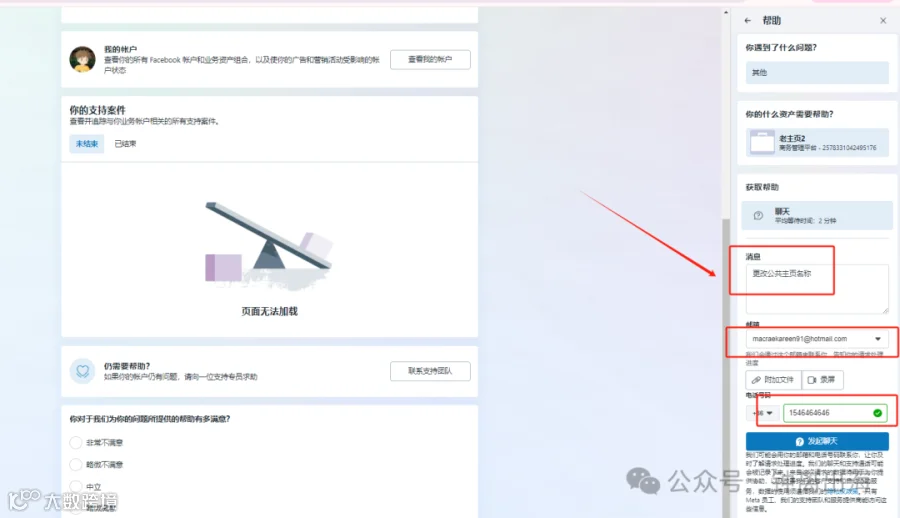Go back using the help panel arrow
This screenshot has height=518, width=900.
pos(747,21)
